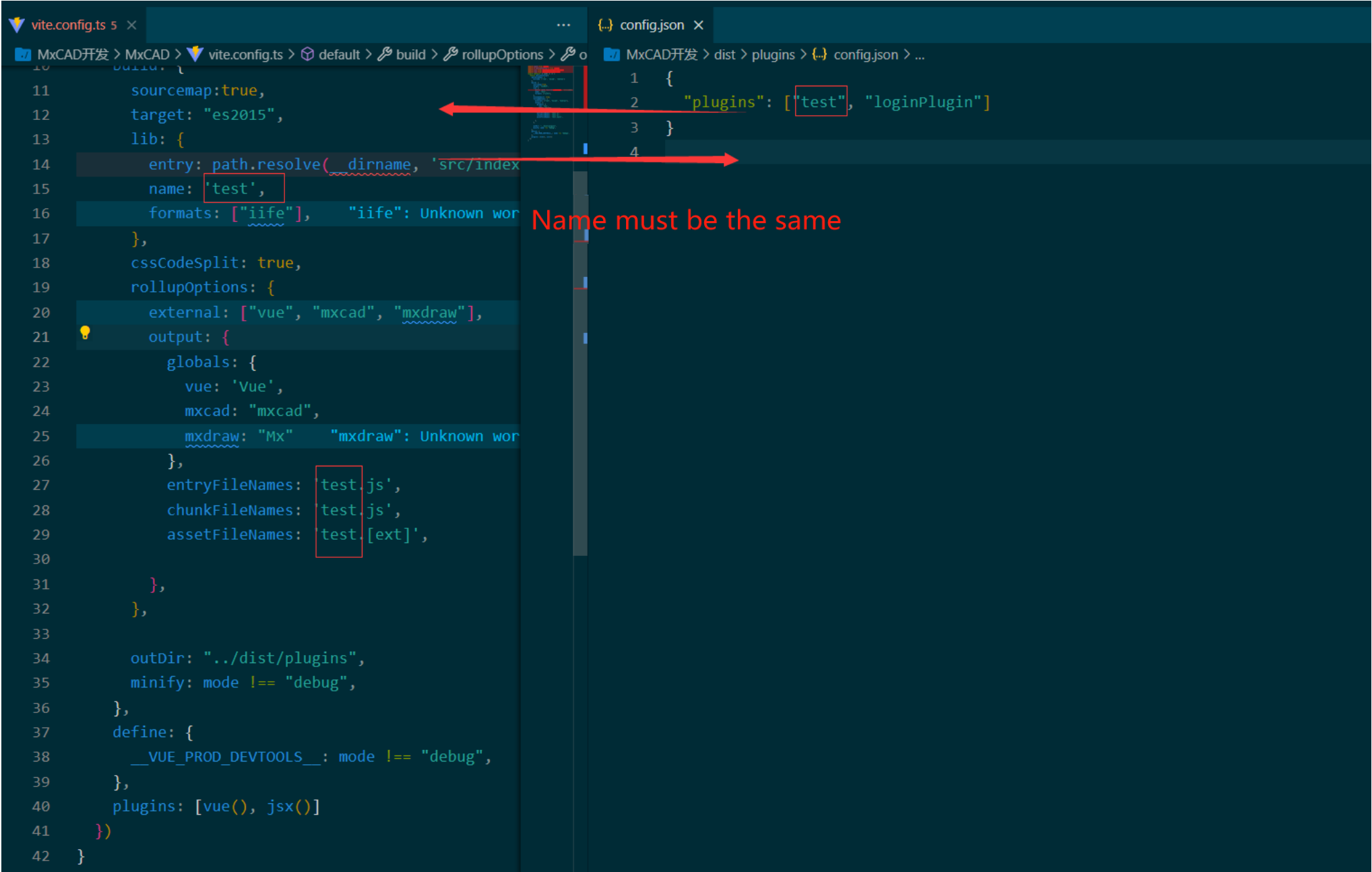Image resolution: width=1372 pixels, height=872 pixels.
Task: Click the wrench icon beside rollupOptions breadcrumb
Action: (450, 55)
